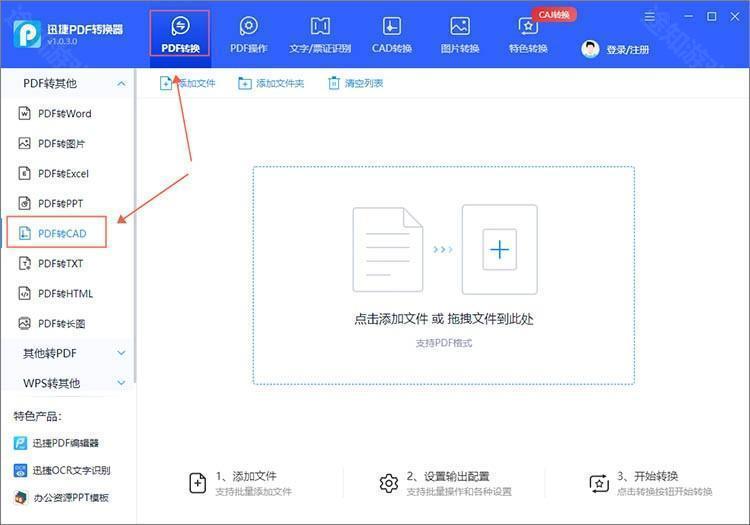
Task: Open the 登录/注册 login link
Action: click(627, 49)
